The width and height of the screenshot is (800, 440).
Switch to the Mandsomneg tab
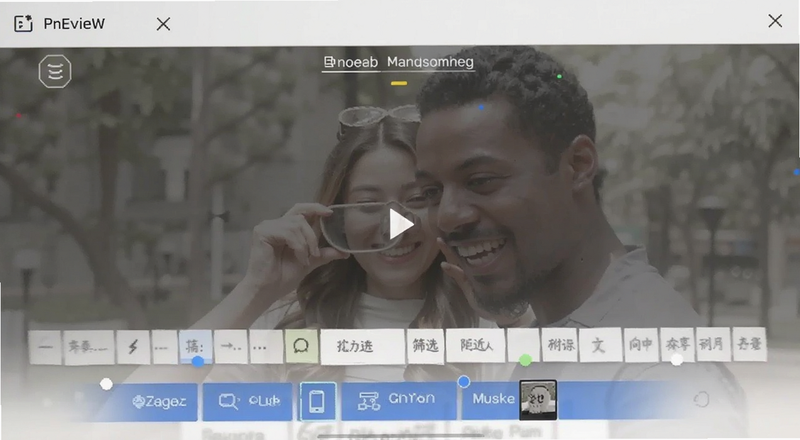[x=430, y=62]
